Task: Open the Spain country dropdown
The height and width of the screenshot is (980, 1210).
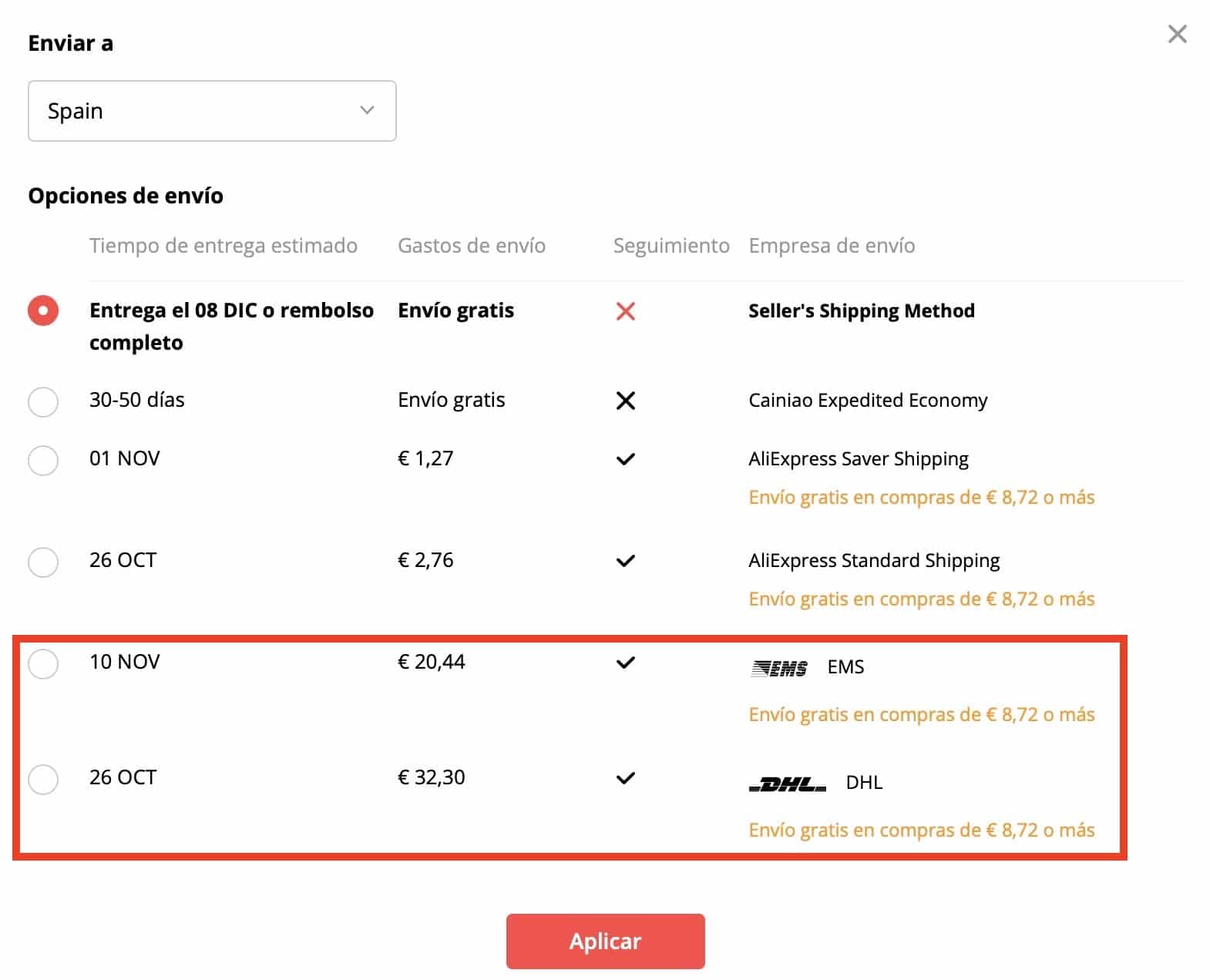Action: 212,111
